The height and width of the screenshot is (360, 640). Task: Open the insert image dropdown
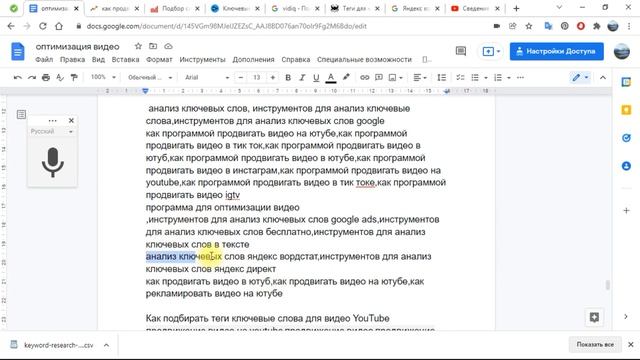point(396,78)
